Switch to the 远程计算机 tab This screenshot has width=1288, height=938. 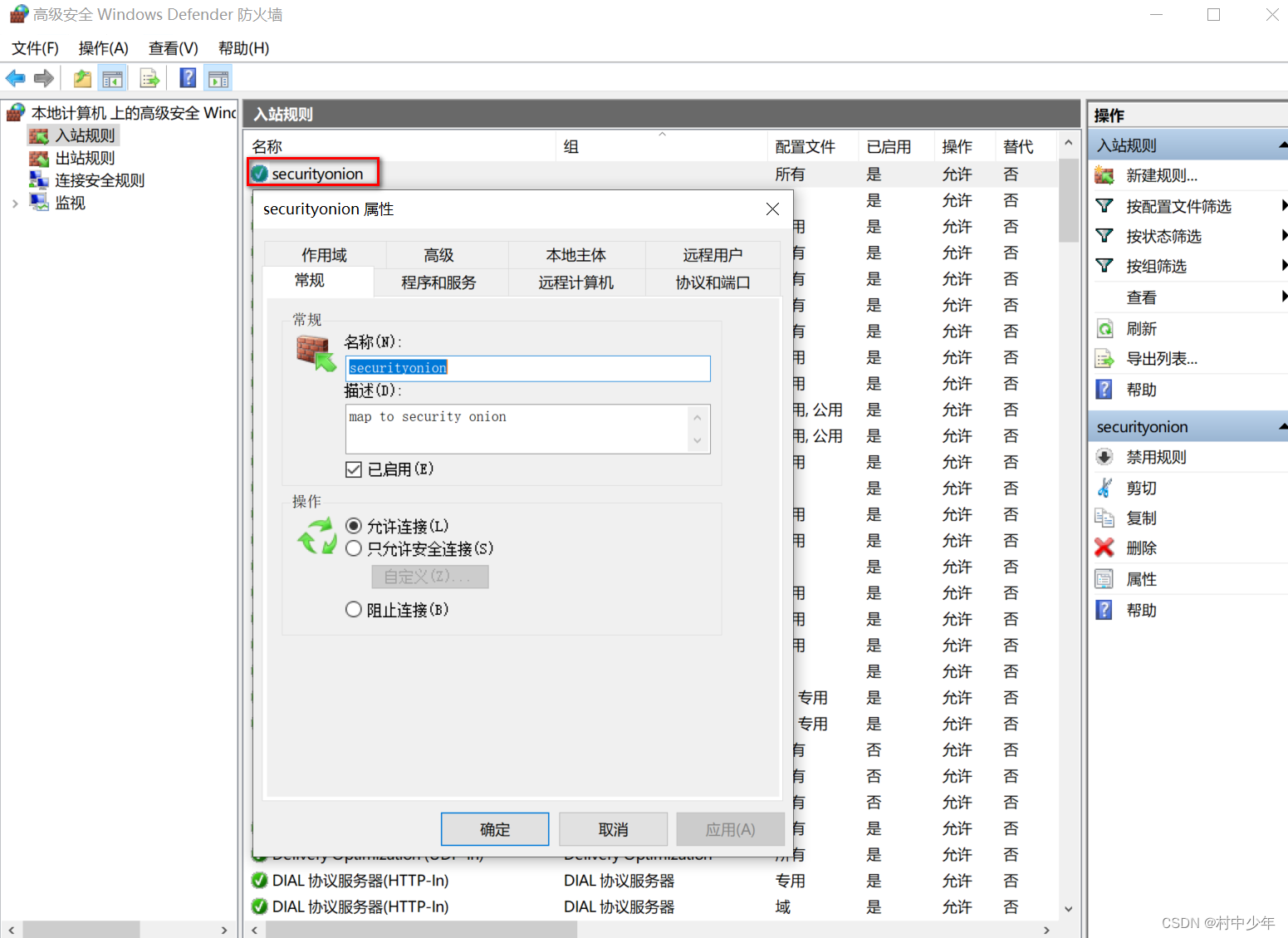click(x=575, y=282)
